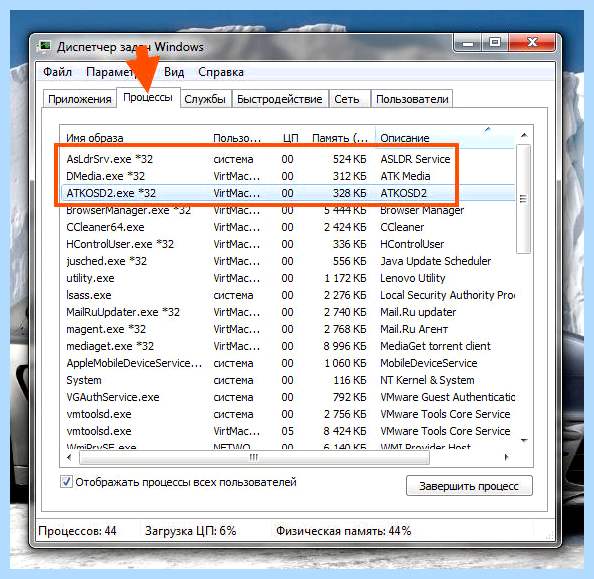Click the Task Manager title bar icon

45,47
